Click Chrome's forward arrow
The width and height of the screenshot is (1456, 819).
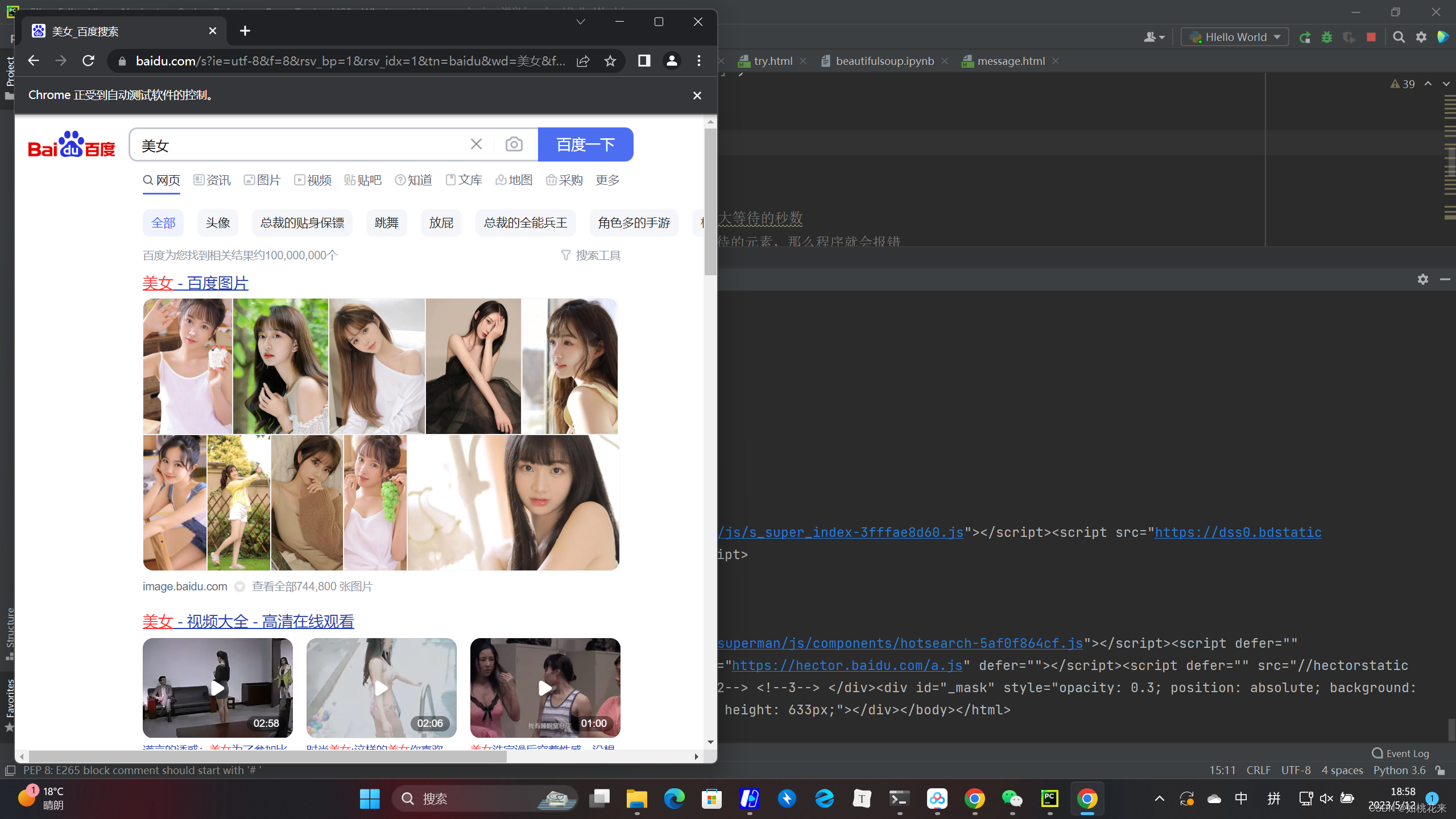point(61,61)
